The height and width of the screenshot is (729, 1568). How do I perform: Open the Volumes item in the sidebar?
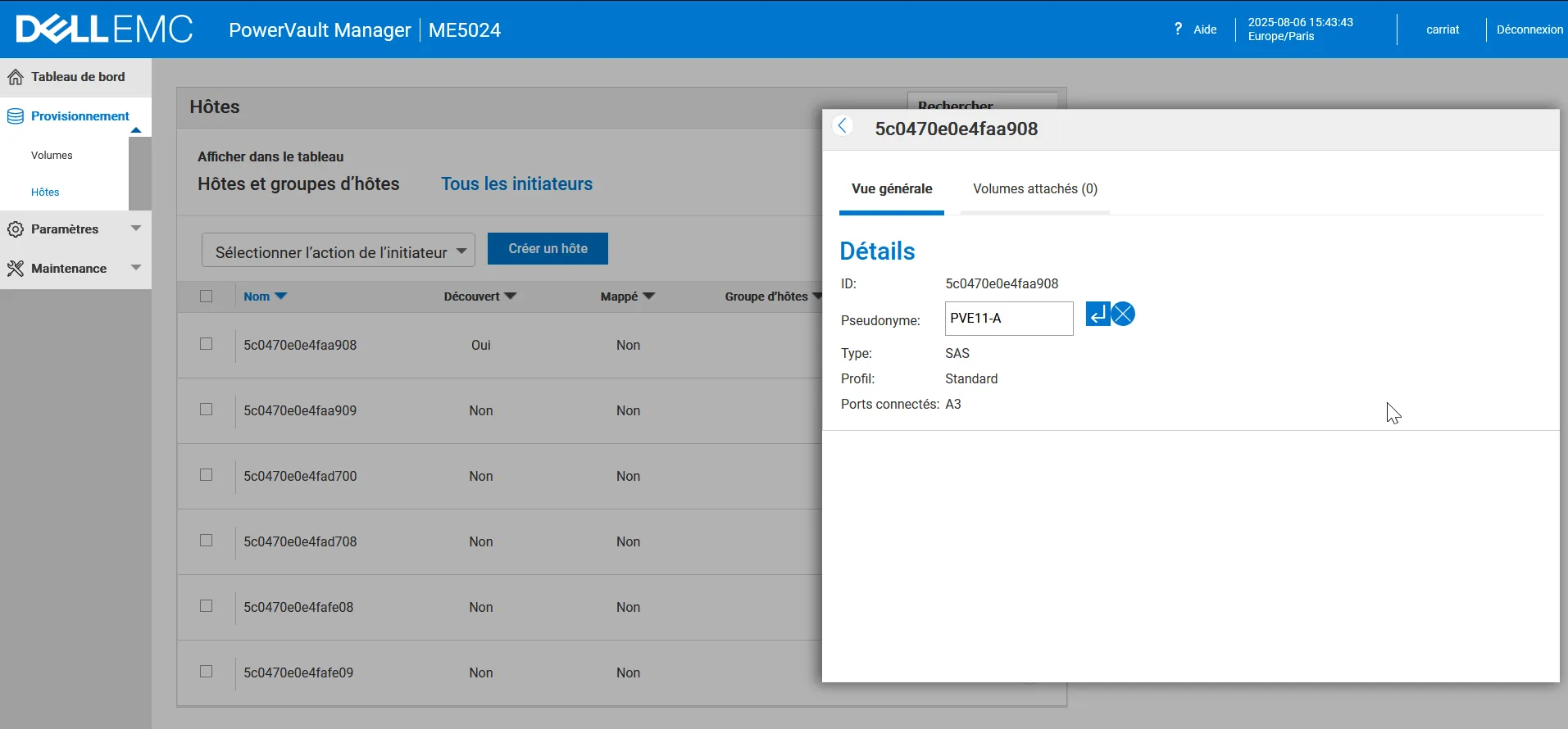(x=52, y=156)
